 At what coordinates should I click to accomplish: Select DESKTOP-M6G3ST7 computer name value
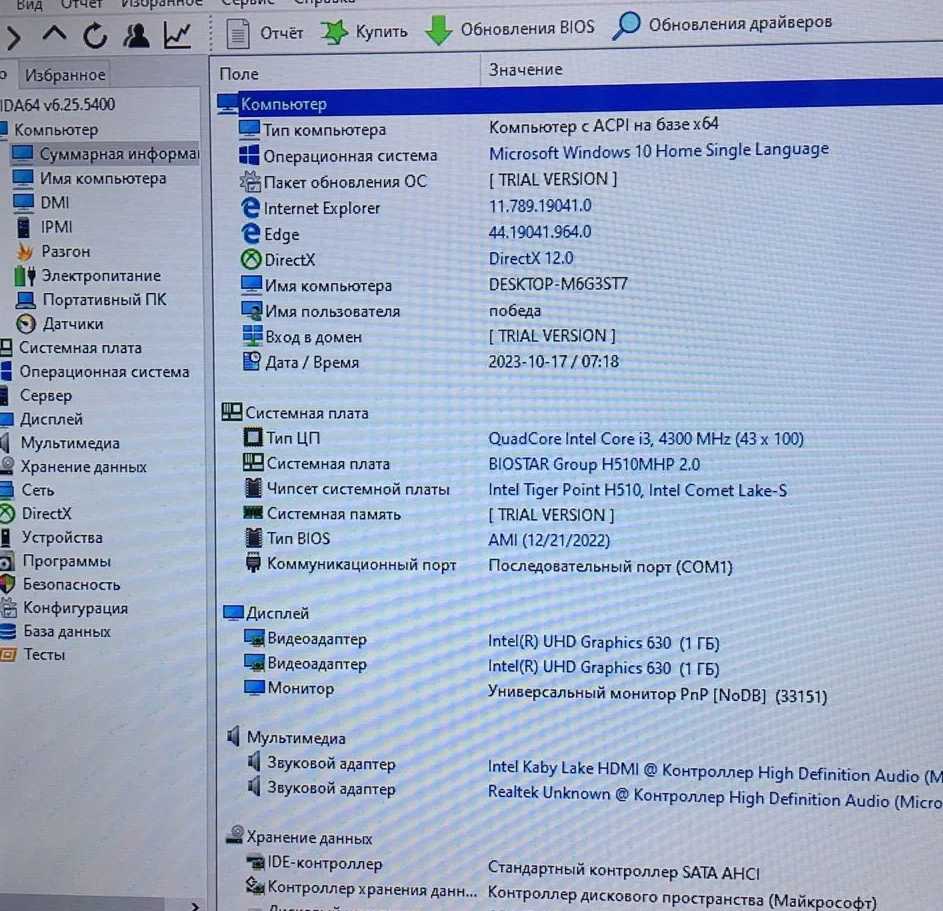click(x=558, y=284)
